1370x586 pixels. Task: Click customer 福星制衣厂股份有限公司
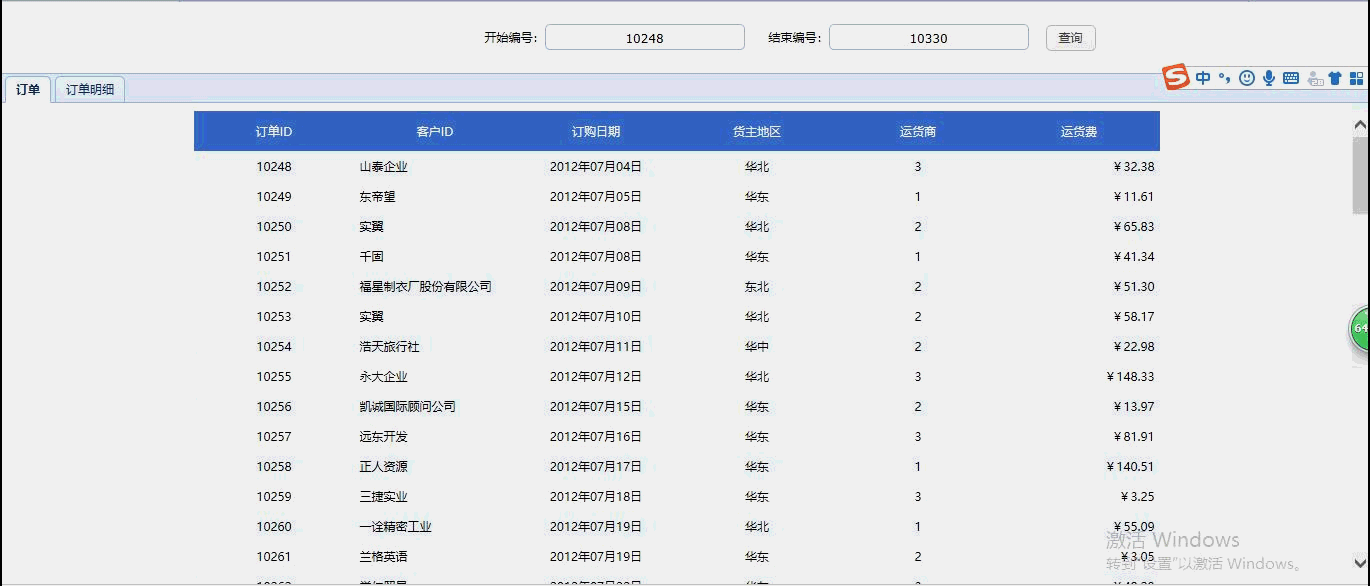426,287
